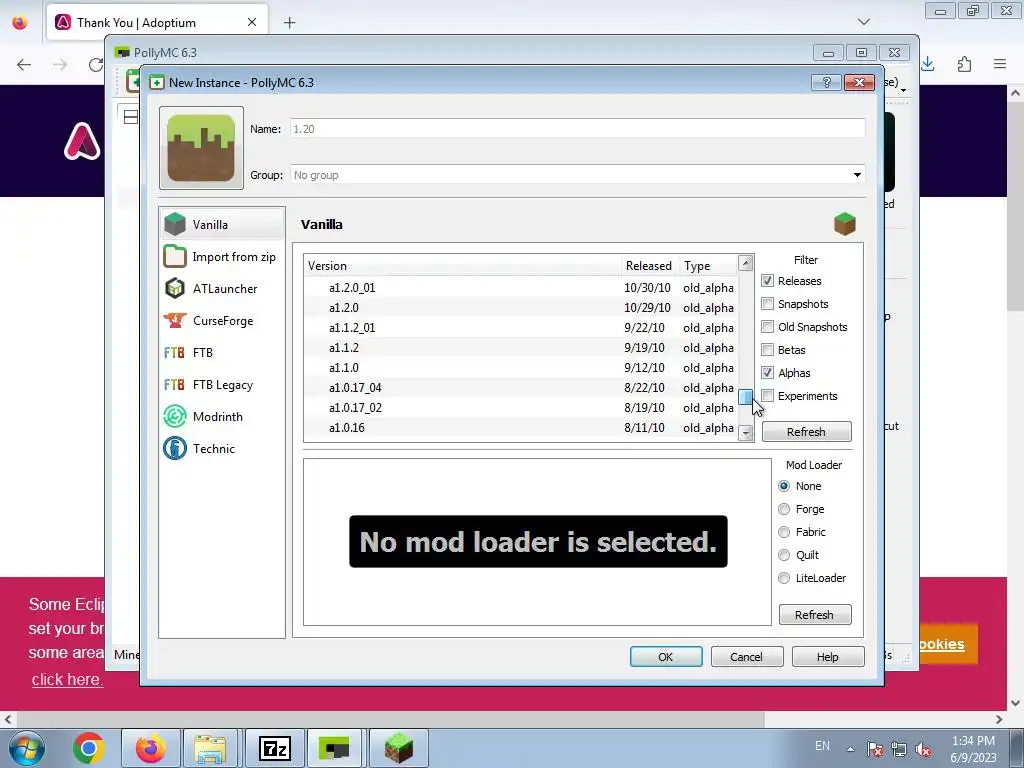Launch Chrome from the taskbar
This screenshot has height=768, width=1024.
(x=89, y=748)
